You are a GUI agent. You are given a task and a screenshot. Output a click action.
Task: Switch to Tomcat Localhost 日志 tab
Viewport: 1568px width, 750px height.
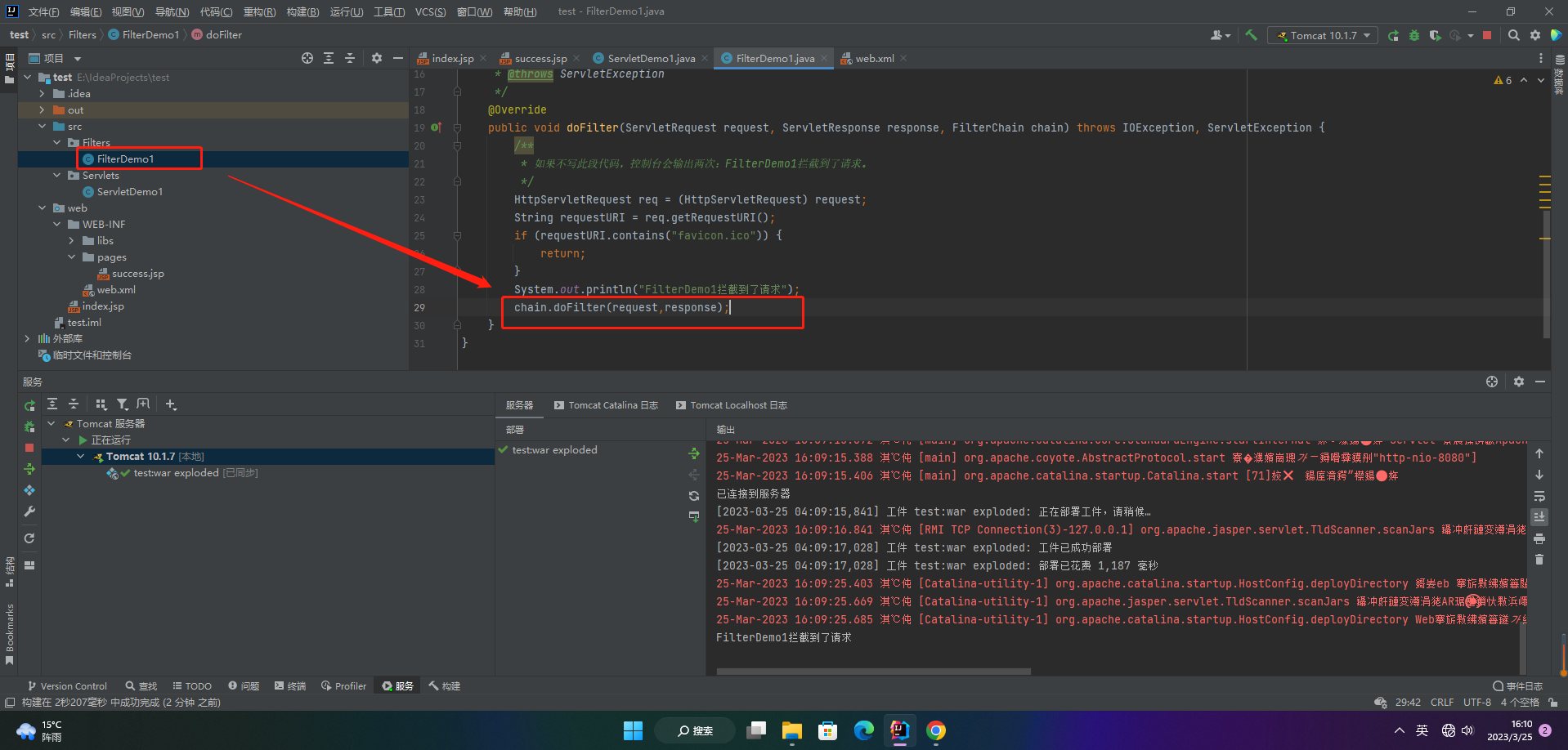coord(732,405)
